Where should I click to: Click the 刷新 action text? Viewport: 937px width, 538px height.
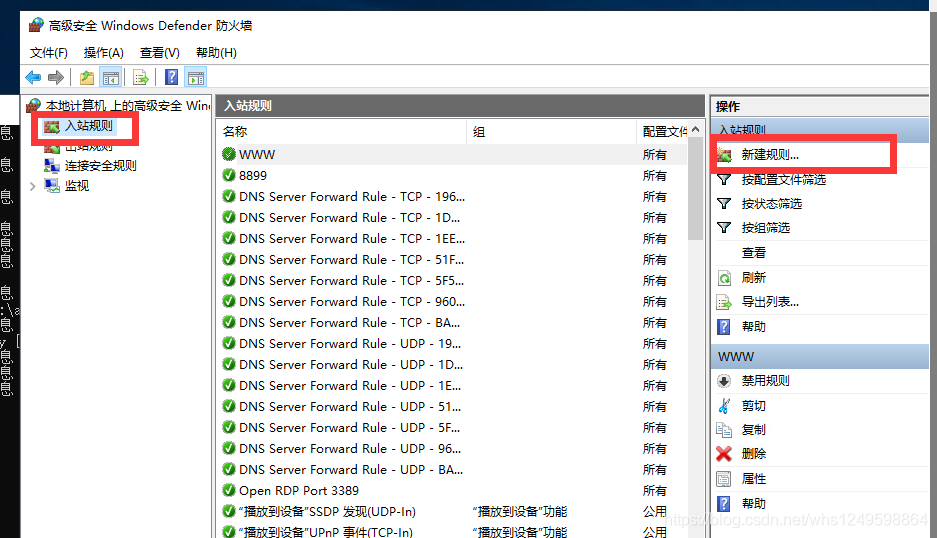754,278
